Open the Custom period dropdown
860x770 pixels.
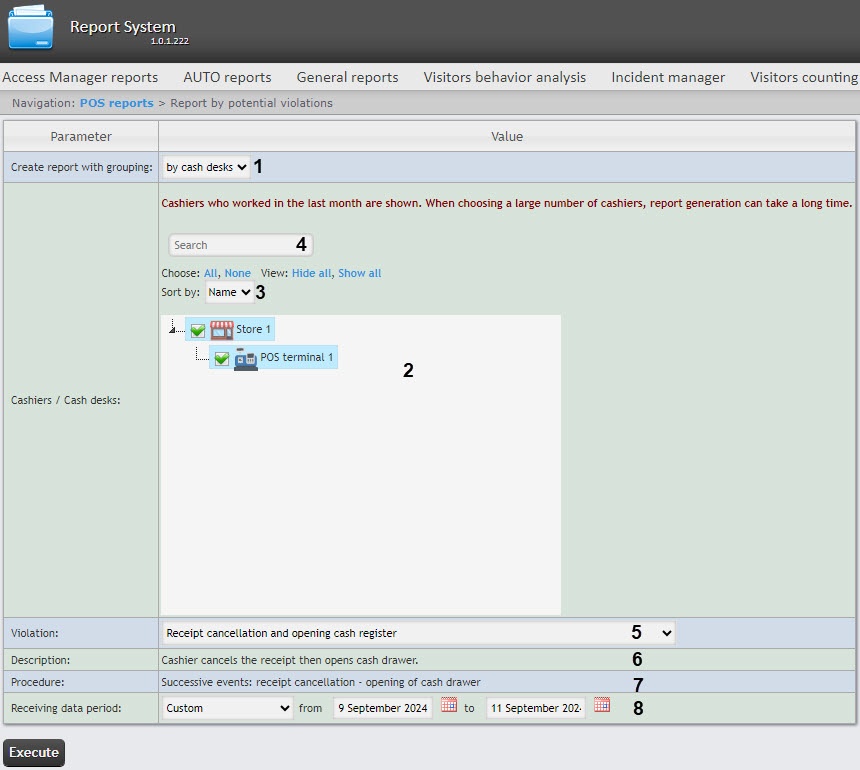coord(228,707)
